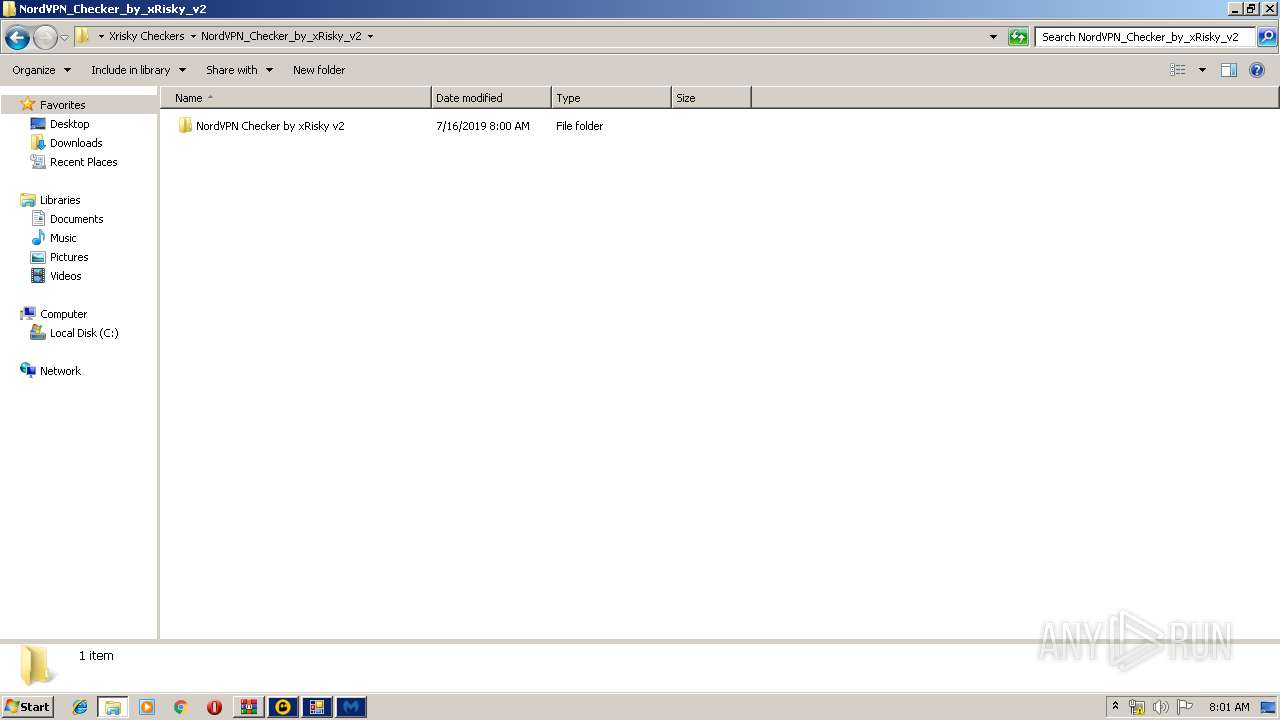Show hidden tray icons arrow
The height and width of the screenshot is (720, 1280).
(x=1115, y=706)
